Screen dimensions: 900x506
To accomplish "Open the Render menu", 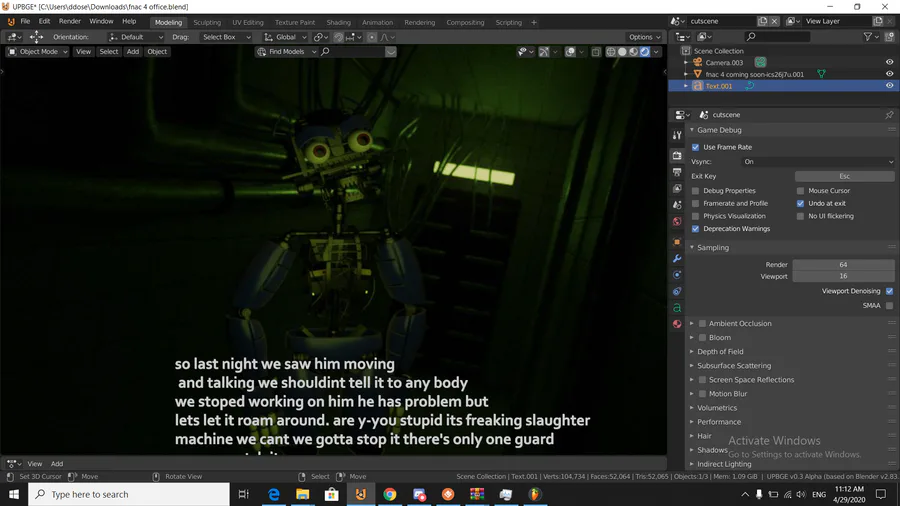I will pyautogui.click(x=70, y=21).
